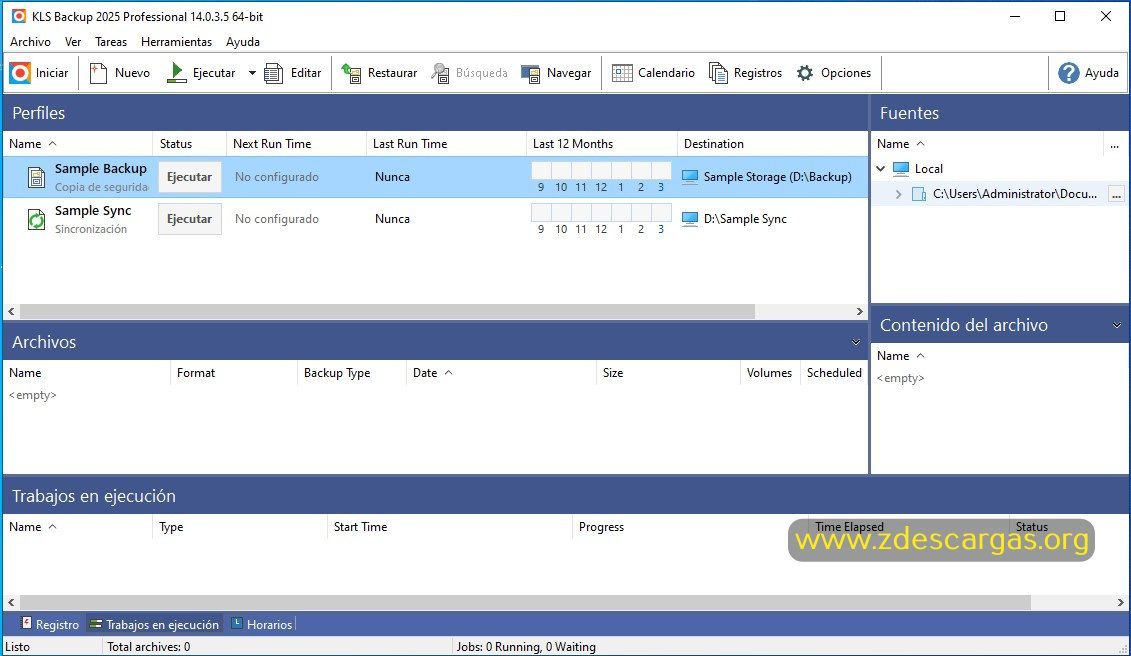Open the Restaurar tool
The width and height of the screenshot is (1131, 656).
tap(379, 73)
